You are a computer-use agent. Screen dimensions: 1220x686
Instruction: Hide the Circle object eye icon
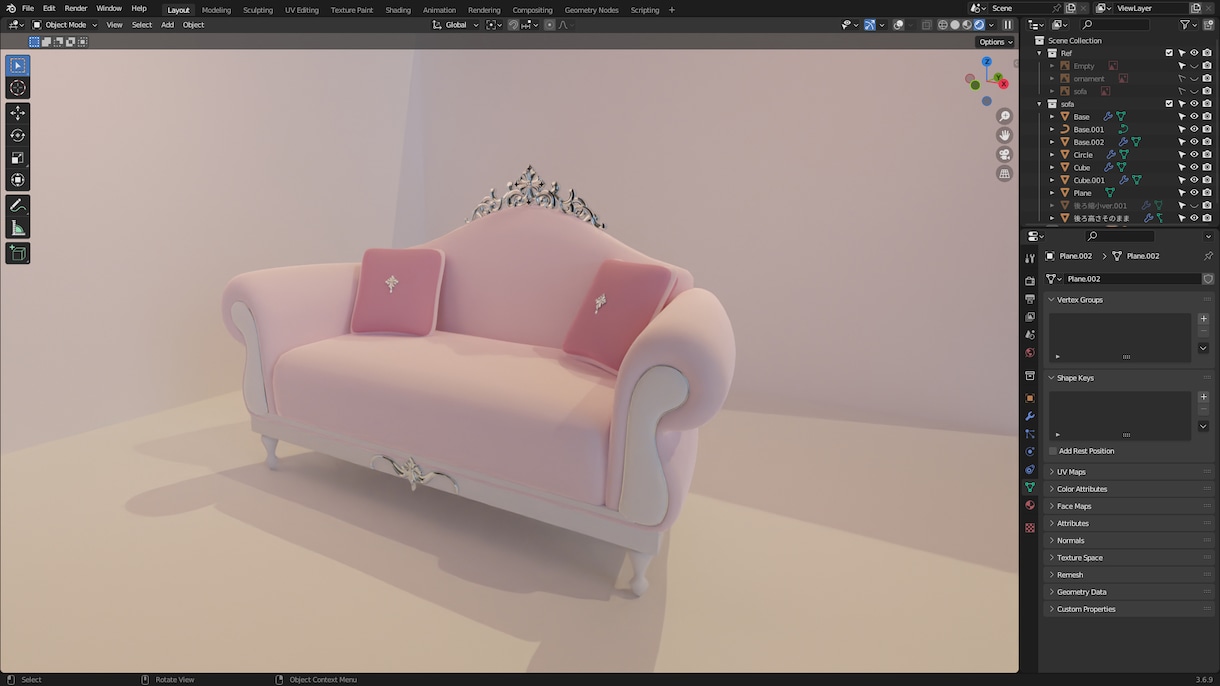point(1194,155)
